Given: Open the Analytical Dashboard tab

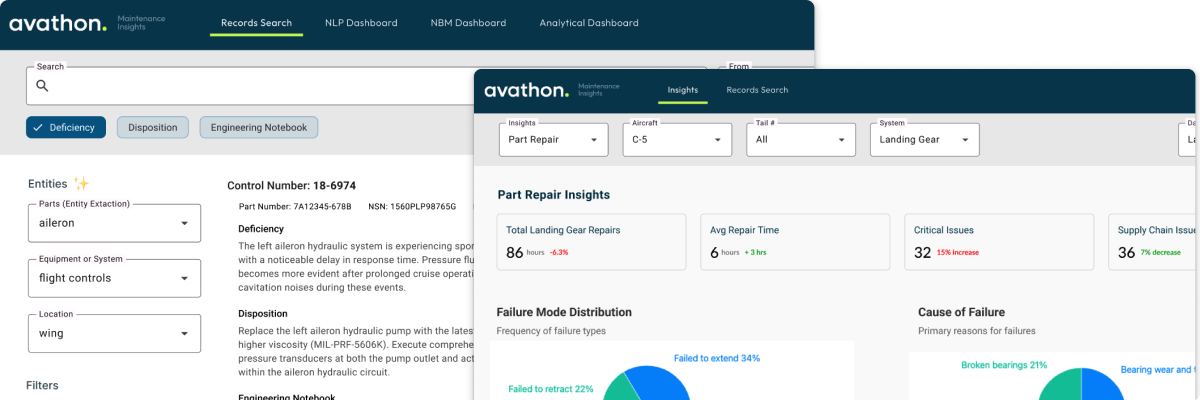Looking at the screenshot, I should [589, 23].
